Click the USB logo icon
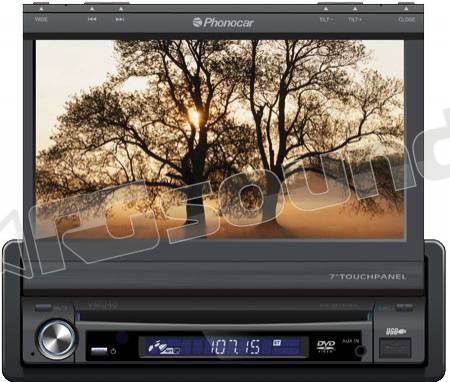Screen dimensions: 450x382 tap(396, 331)
